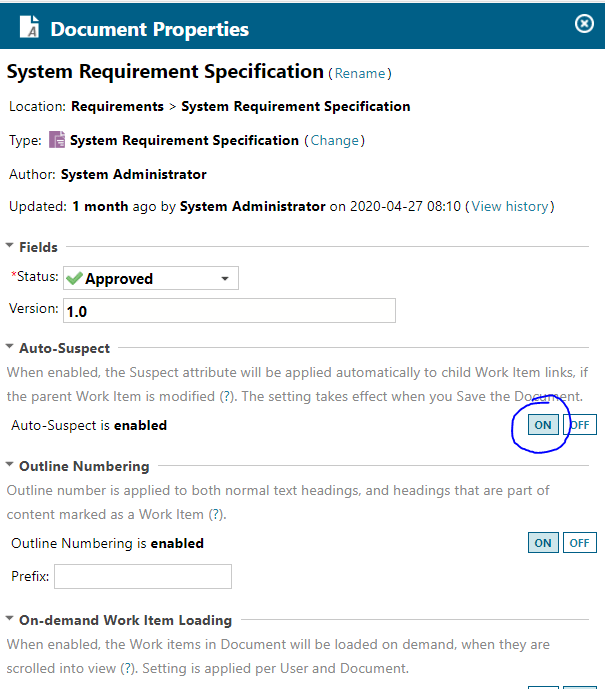605x689 pixels.
Task: Click the System Requirement Specification breadcrumb
Action: [296, 106]
